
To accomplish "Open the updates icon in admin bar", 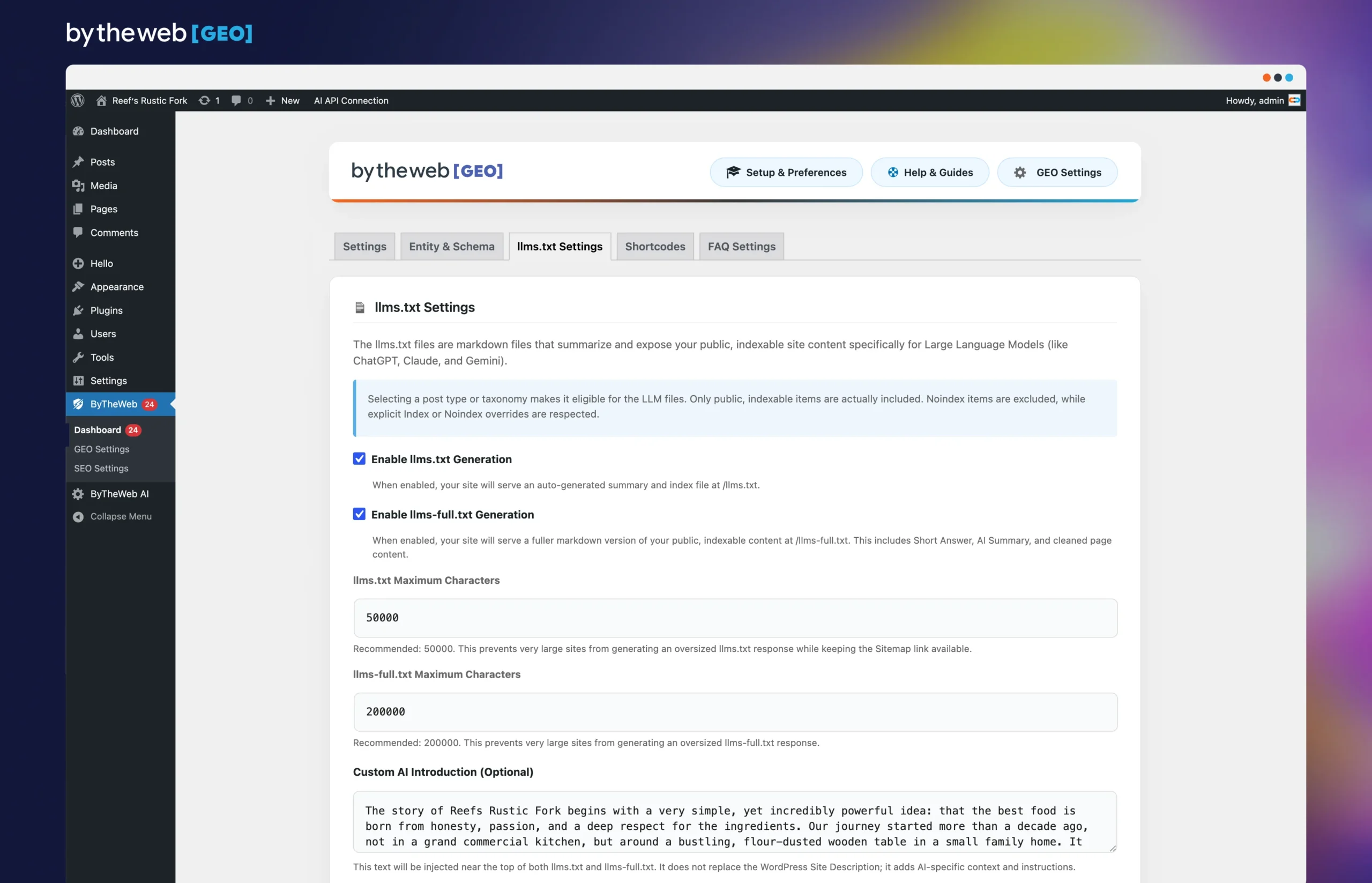I will tap(205, 100).
